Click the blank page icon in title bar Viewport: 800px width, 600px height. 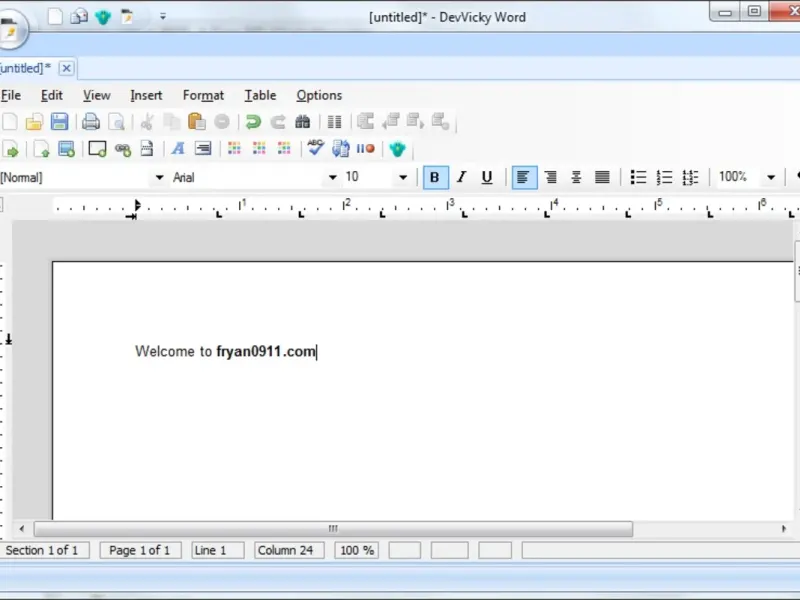[x=55, y=16]
